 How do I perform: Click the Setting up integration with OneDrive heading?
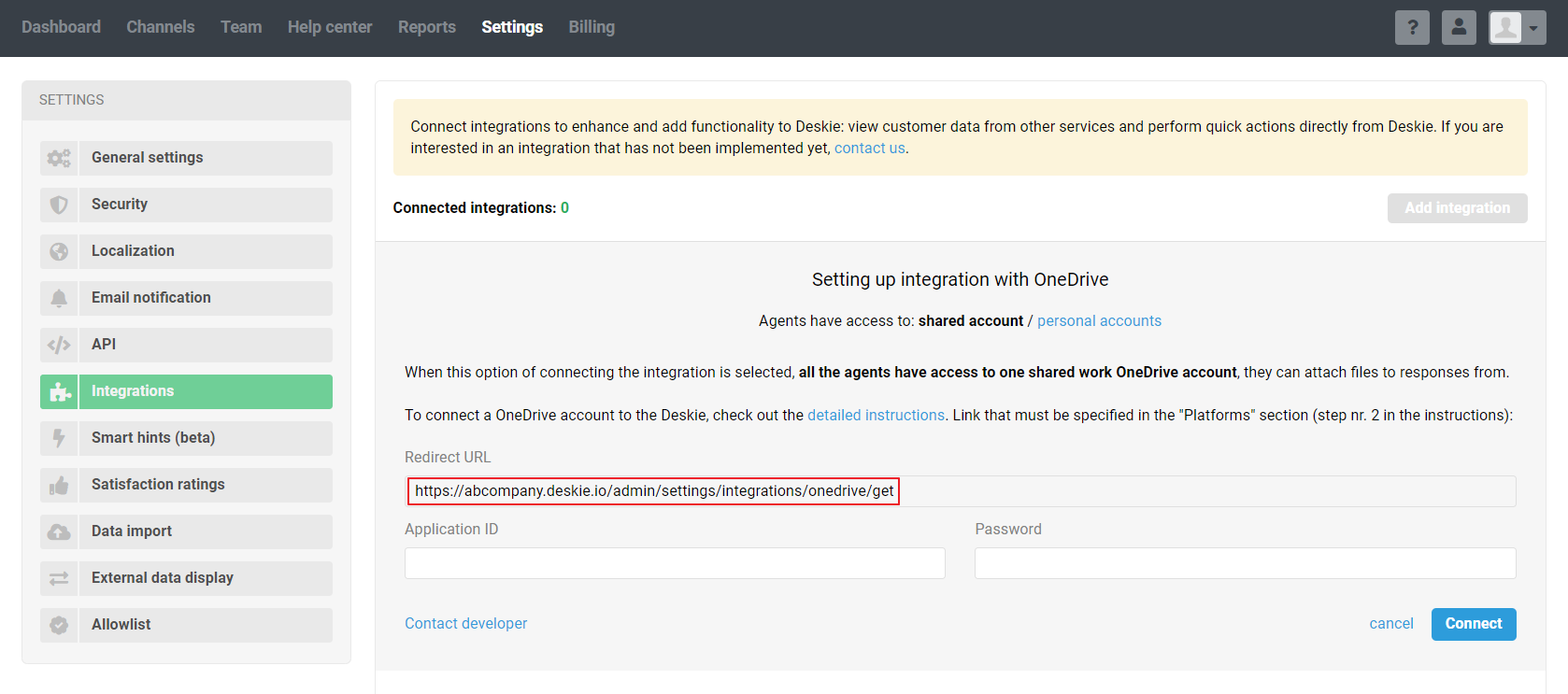click(x=960, y=279)
